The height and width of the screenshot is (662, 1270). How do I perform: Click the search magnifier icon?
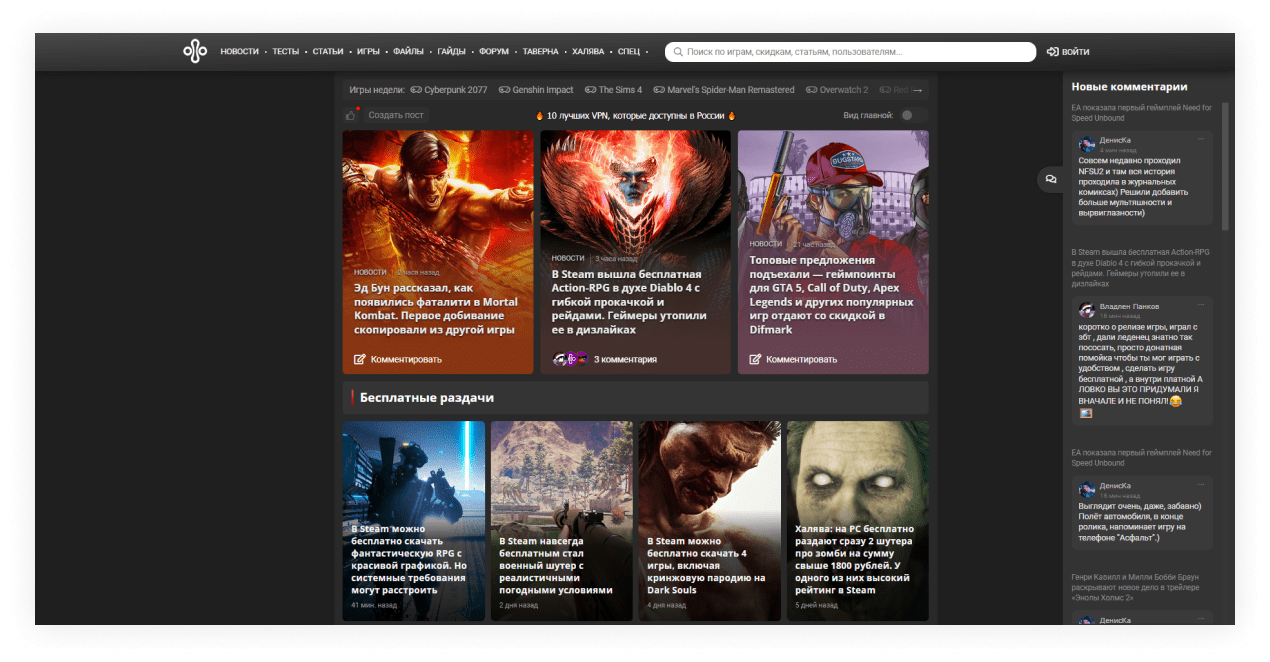[678, 52]
